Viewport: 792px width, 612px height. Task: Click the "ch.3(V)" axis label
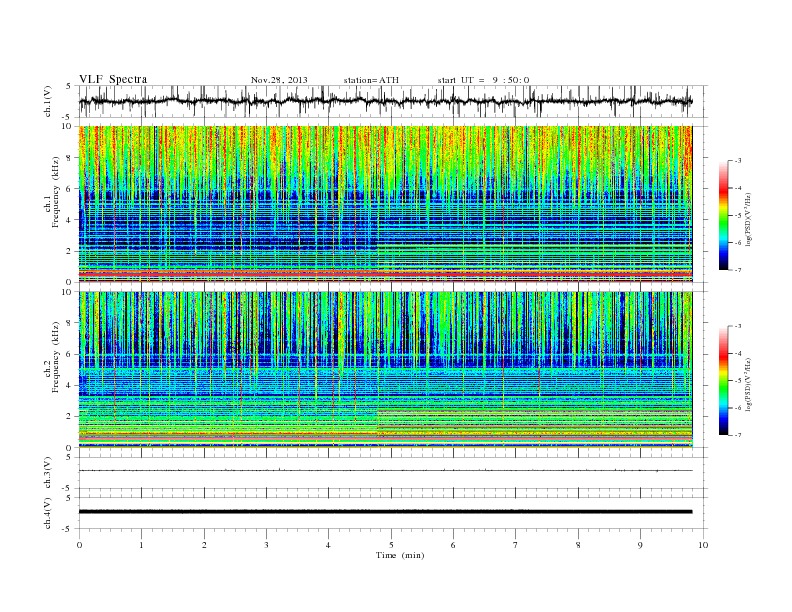(x=48, y=473)
